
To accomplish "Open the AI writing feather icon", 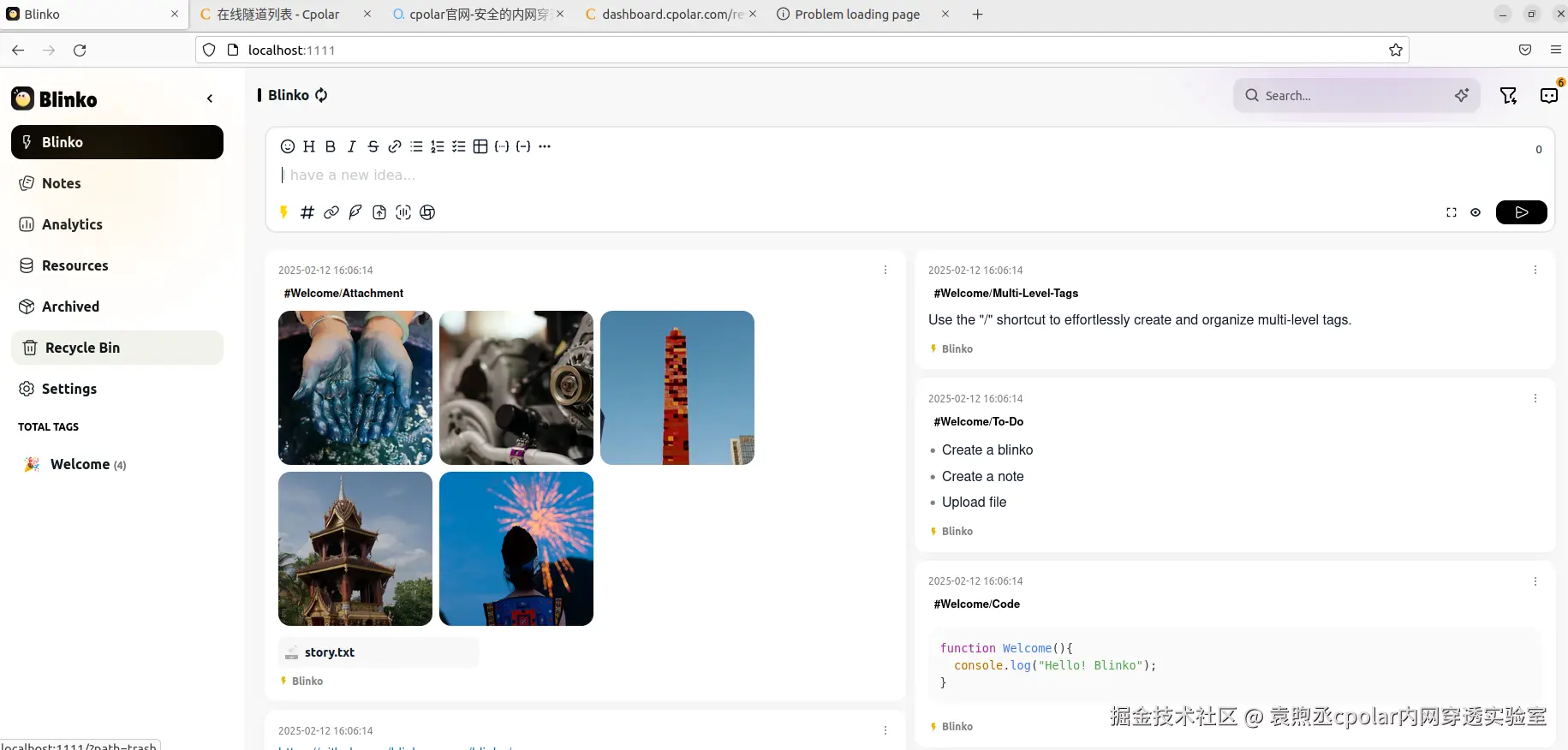I will tap(355, 212).
